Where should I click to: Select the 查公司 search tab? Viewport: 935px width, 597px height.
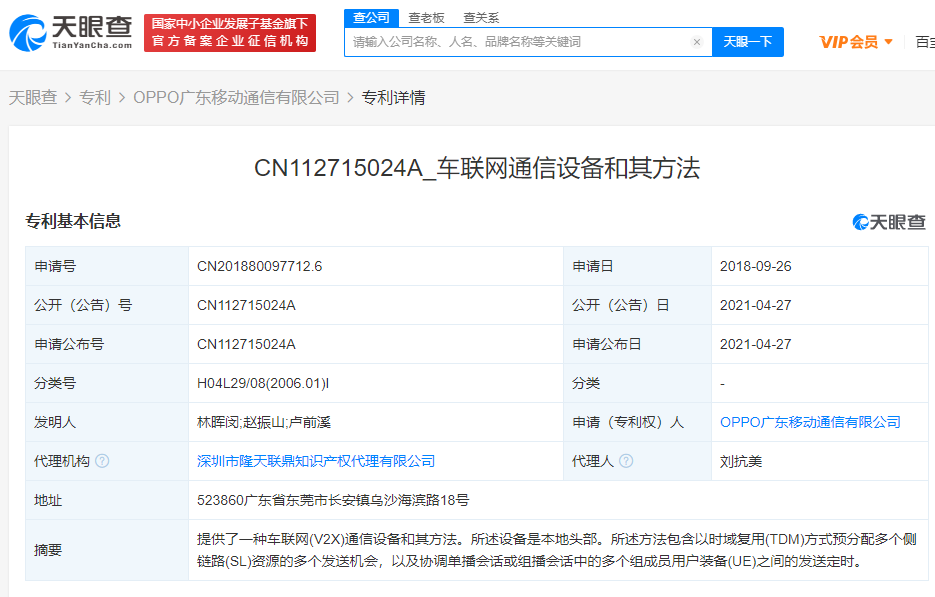(371, 18)
